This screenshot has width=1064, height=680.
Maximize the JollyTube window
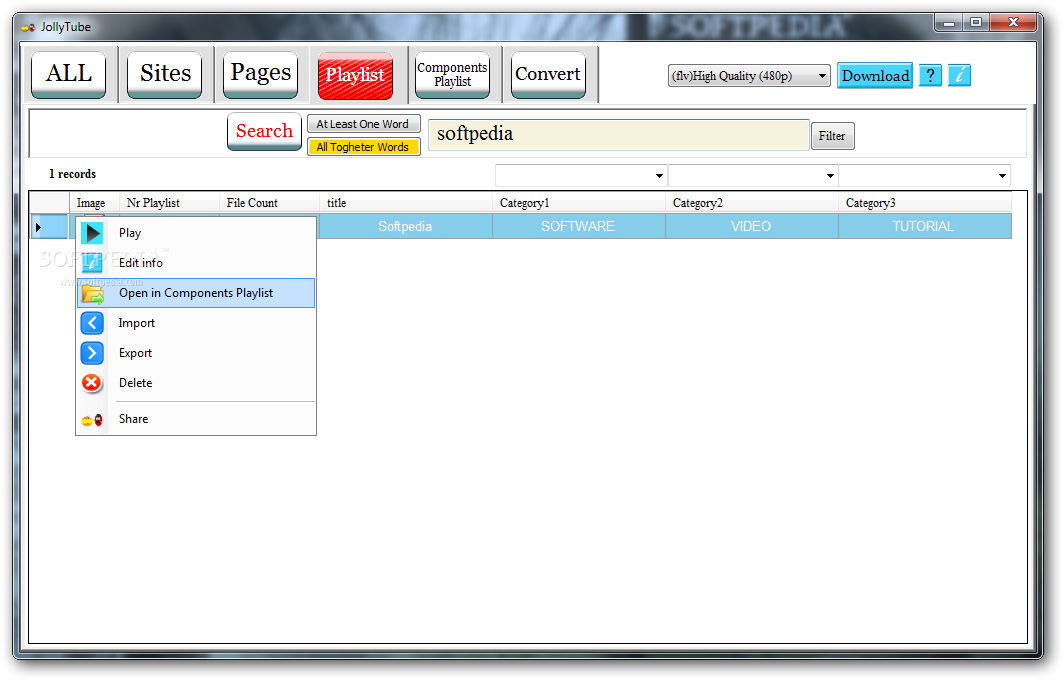click(976, 23)
